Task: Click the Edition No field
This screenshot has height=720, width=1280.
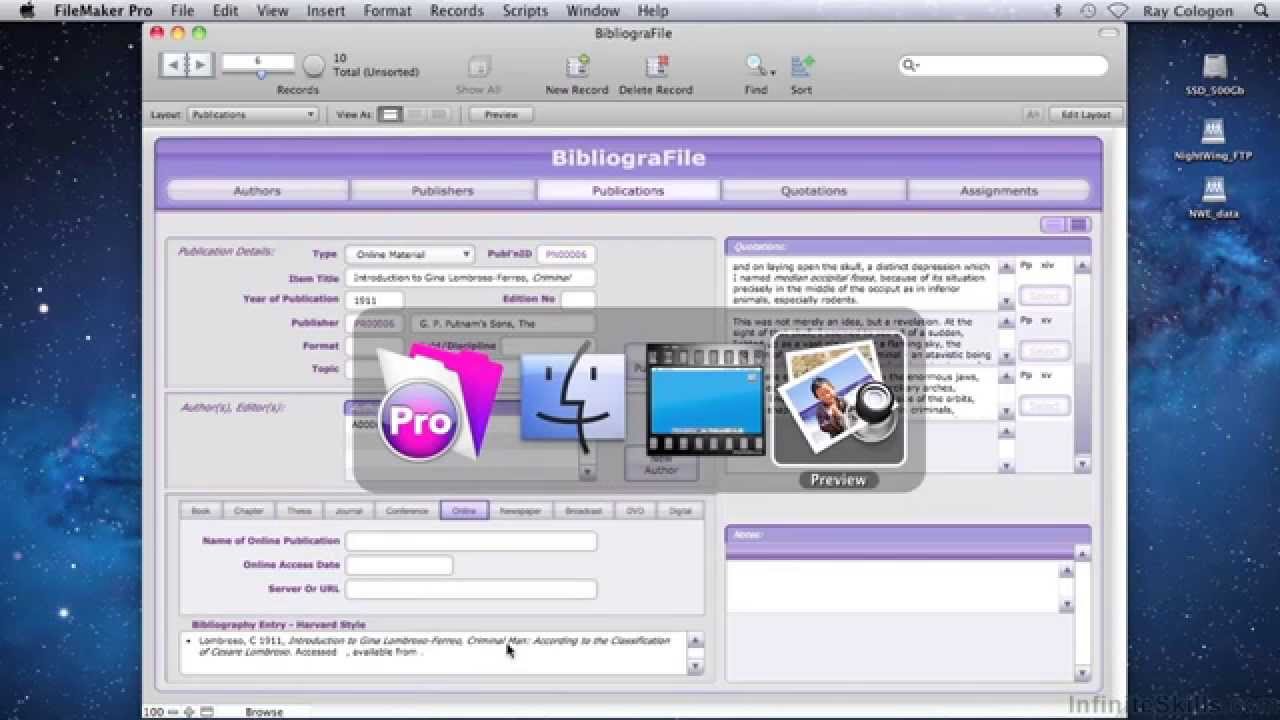Action: coord(578,299)
